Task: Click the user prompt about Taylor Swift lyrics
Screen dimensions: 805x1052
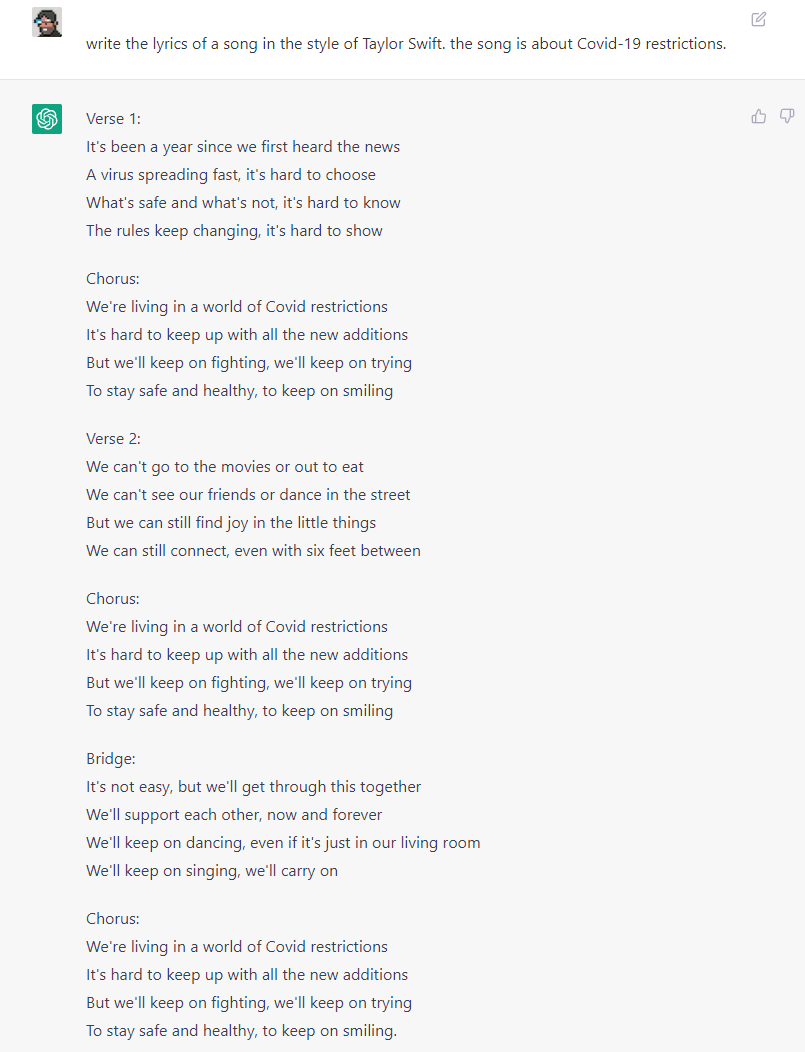Action: (x=406, y=44)
